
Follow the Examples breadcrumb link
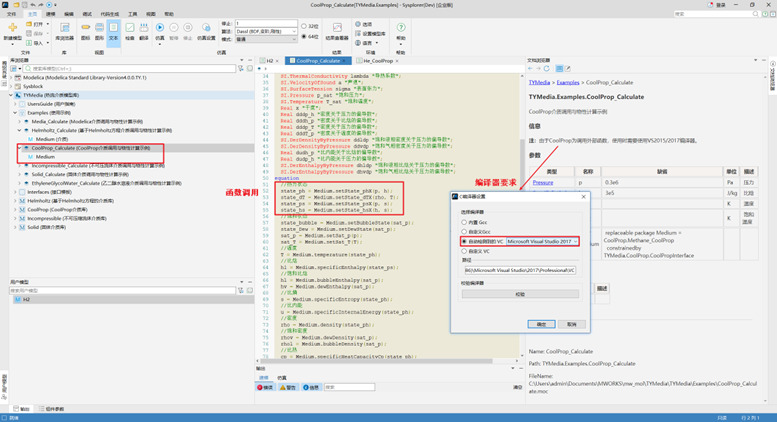(x=568, y=83)
